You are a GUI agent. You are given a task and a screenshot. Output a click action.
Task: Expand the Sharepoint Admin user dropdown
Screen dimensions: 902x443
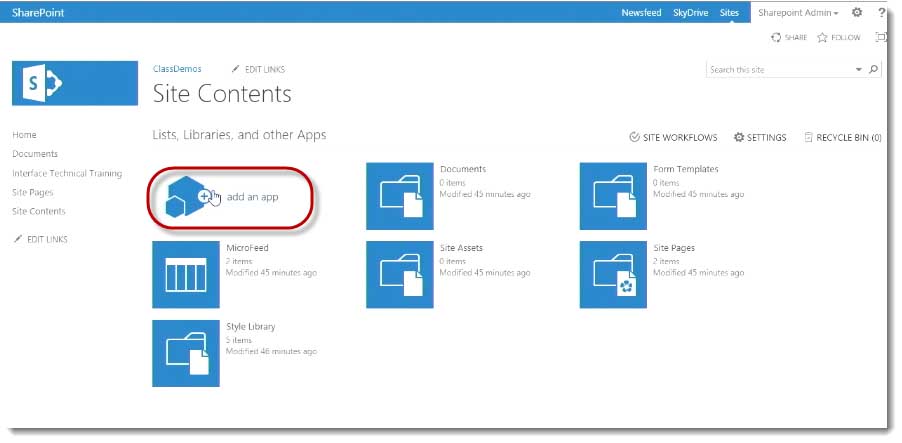tap(797, 13)
